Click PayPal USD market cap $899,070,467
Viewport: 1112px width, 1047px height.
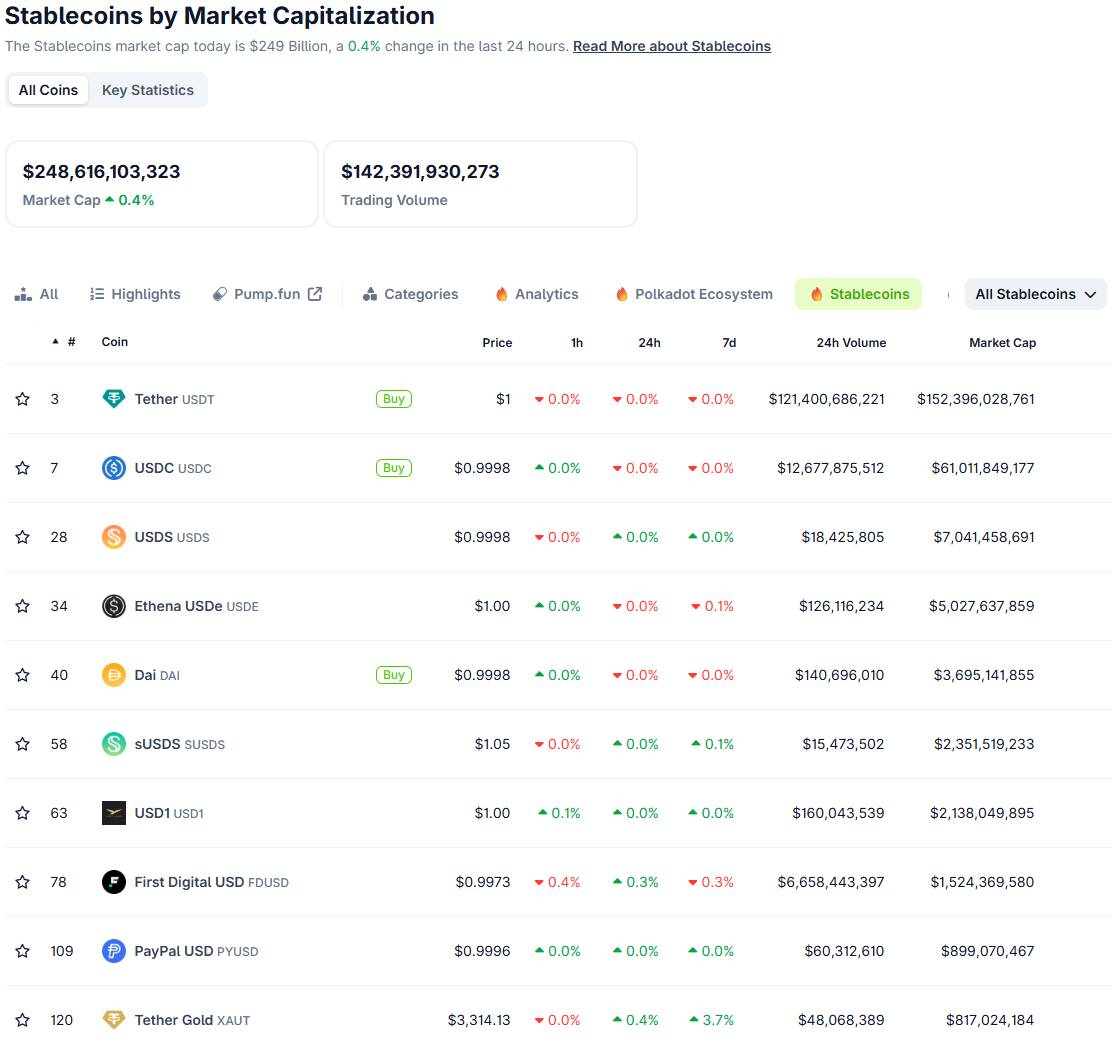pos(988,951)
